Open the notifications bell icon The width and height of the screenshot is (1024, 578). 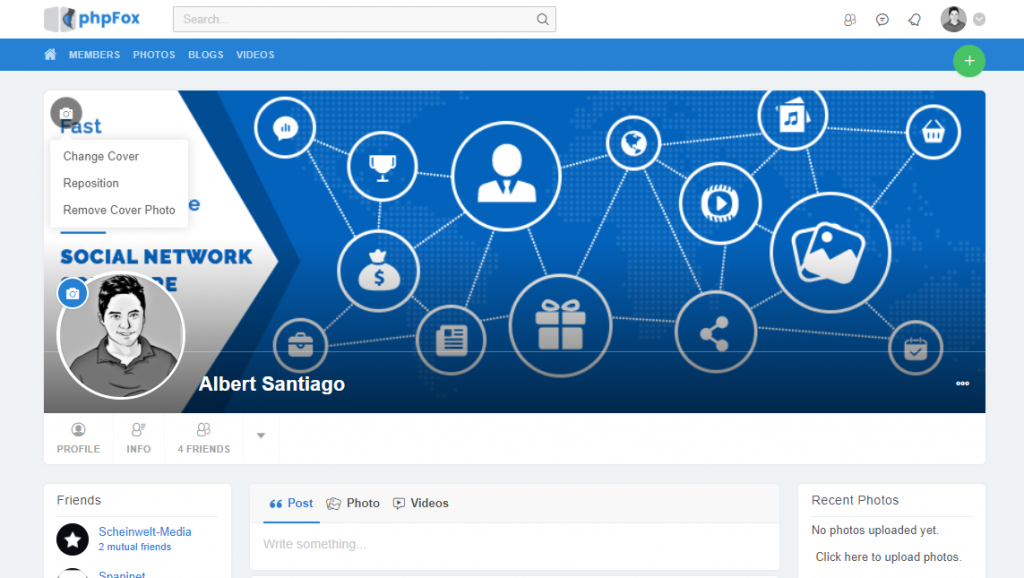coord(914,19)
